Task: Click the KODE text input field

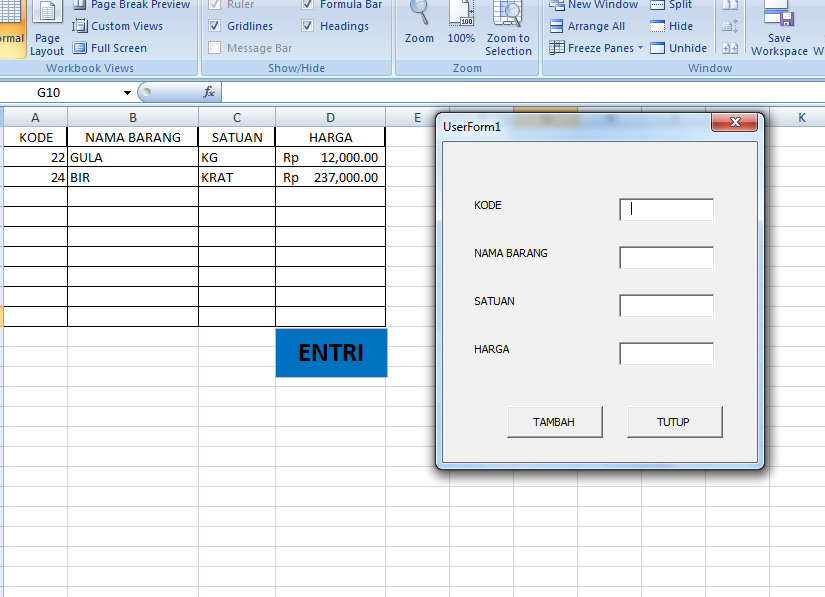Action: pyautogui.click(x=666, y=210)
